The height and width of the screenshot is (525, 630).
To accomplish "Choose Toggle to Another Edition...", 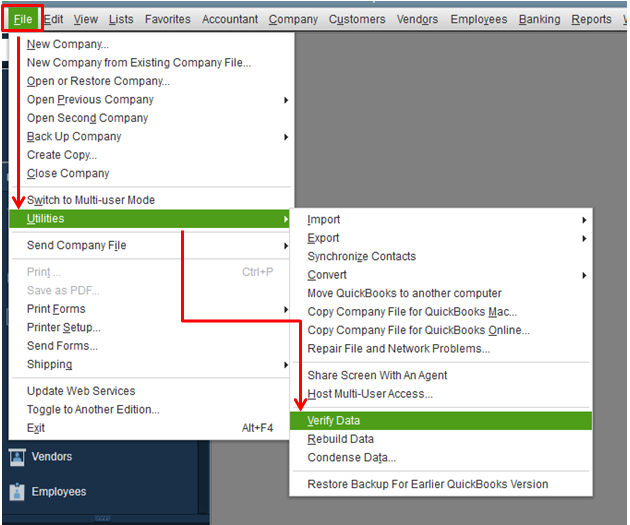I will (150, 409).
